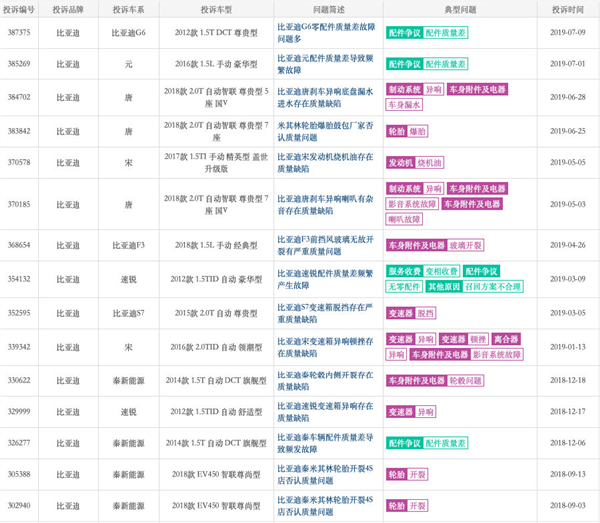Select the date 2019-05-03
Image resolution: width=600 pixels, height=523 pixels.
[568, 204]
